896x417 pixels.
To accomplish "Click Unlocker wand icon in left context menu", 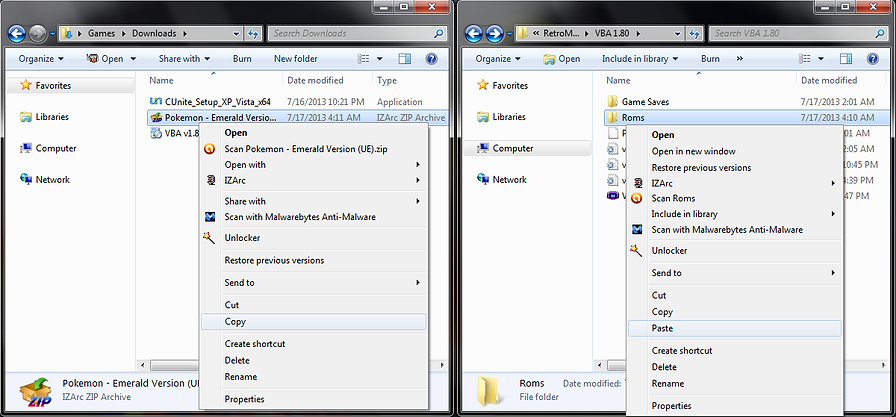I will pos(209,238).
